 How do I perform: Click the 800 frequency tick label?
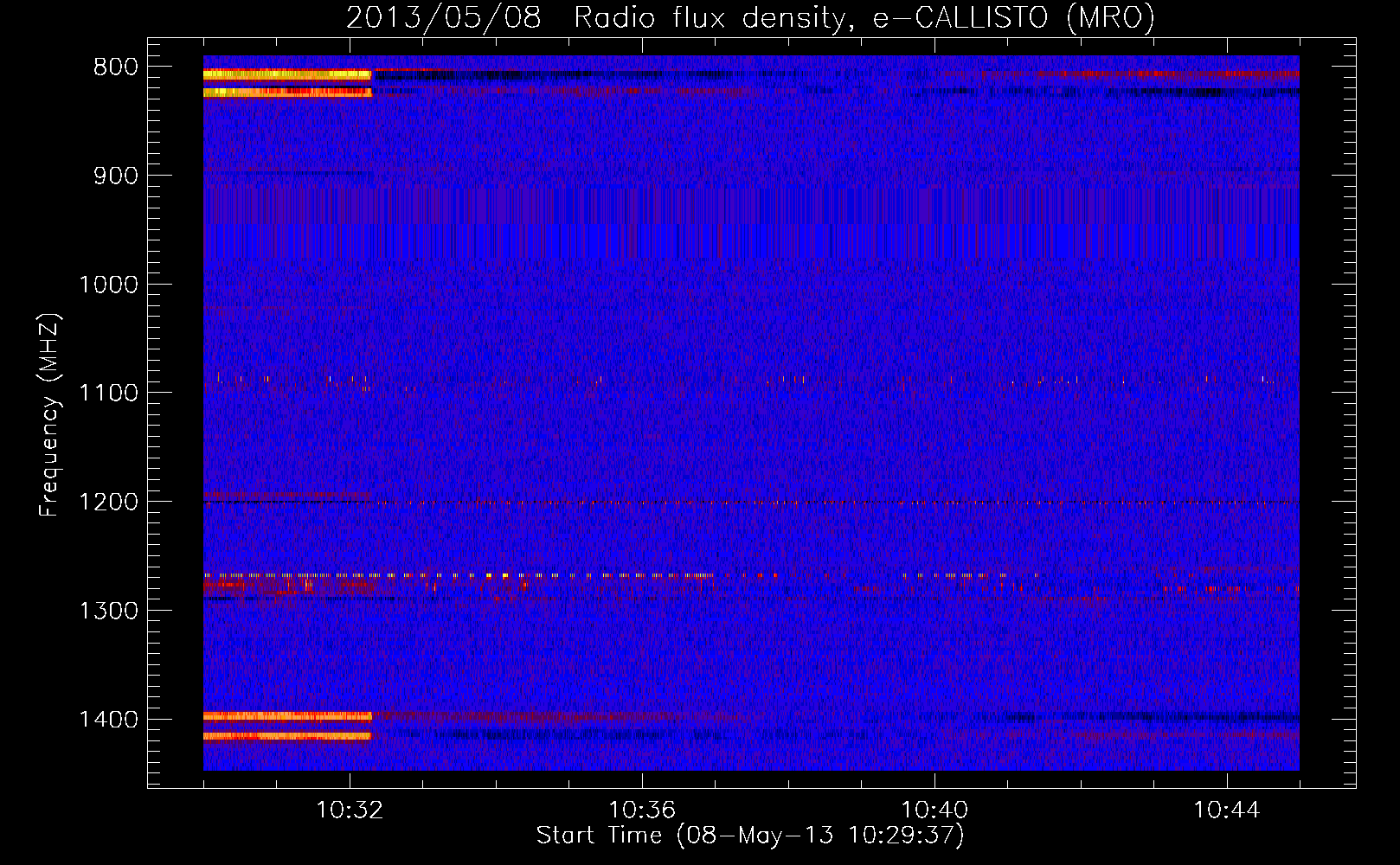116,67
